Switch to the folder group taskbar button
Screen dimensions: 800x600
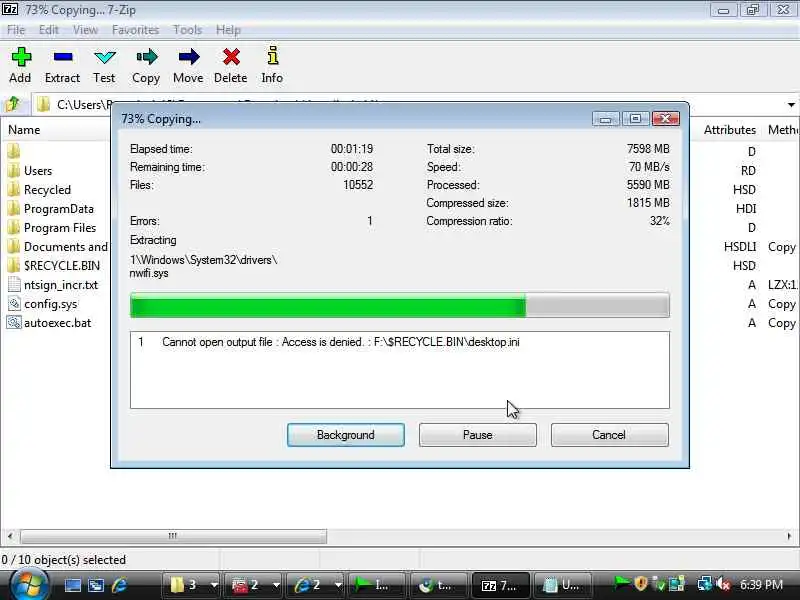(x=185, y=585)
